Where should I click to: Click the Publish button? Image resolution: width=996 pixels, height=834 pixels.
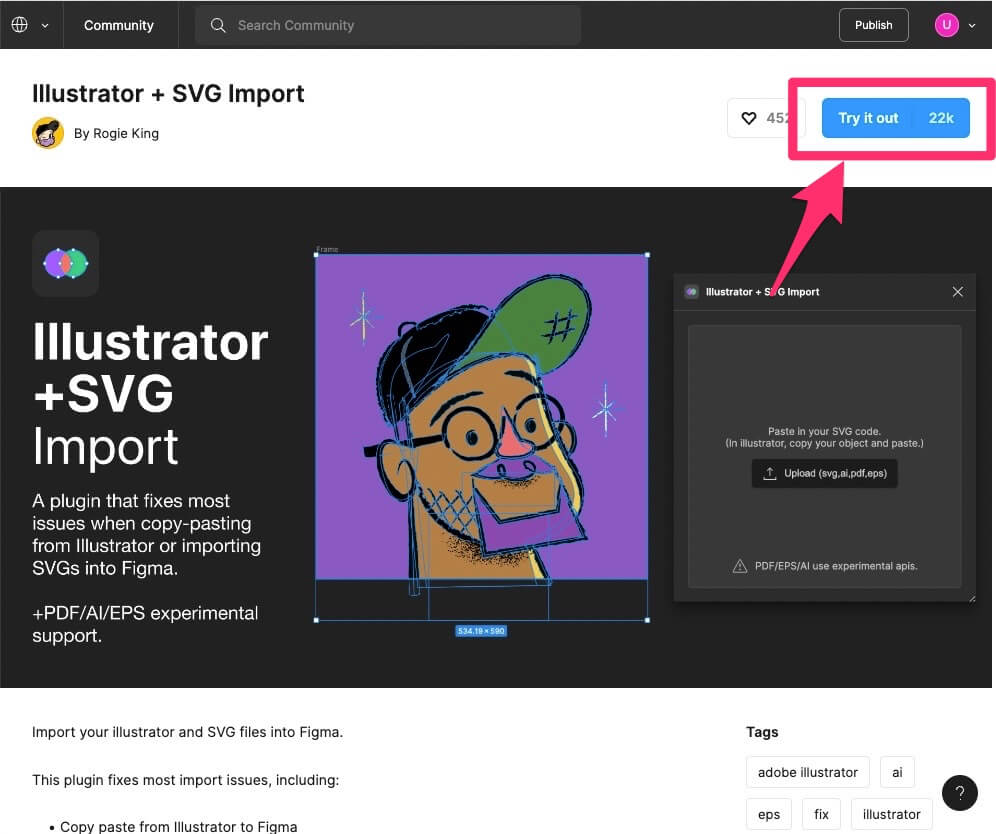(873, 25)
